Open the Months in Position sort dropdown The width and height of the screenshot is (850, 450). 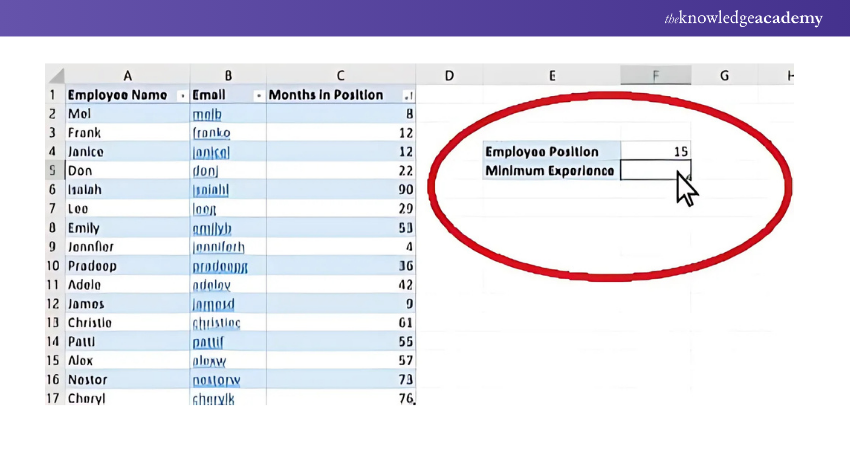[407, 96]
